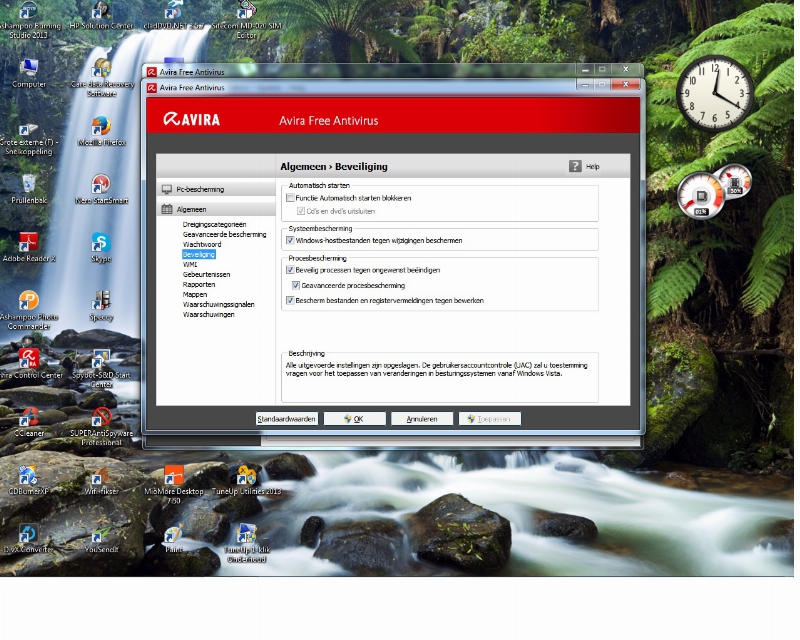The width and height of the screenshot is (800, 640).
Task: Expand the Pc-bescherming section
Action: pos(216,189)
